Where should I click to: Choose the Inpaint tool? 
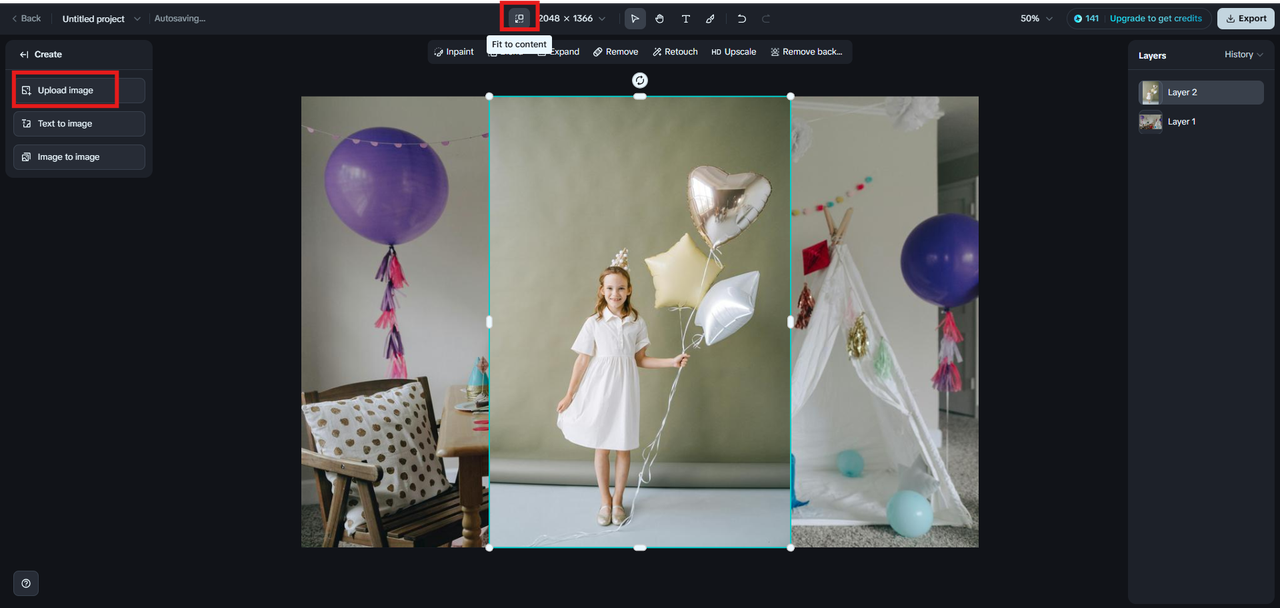coord(454,52)
